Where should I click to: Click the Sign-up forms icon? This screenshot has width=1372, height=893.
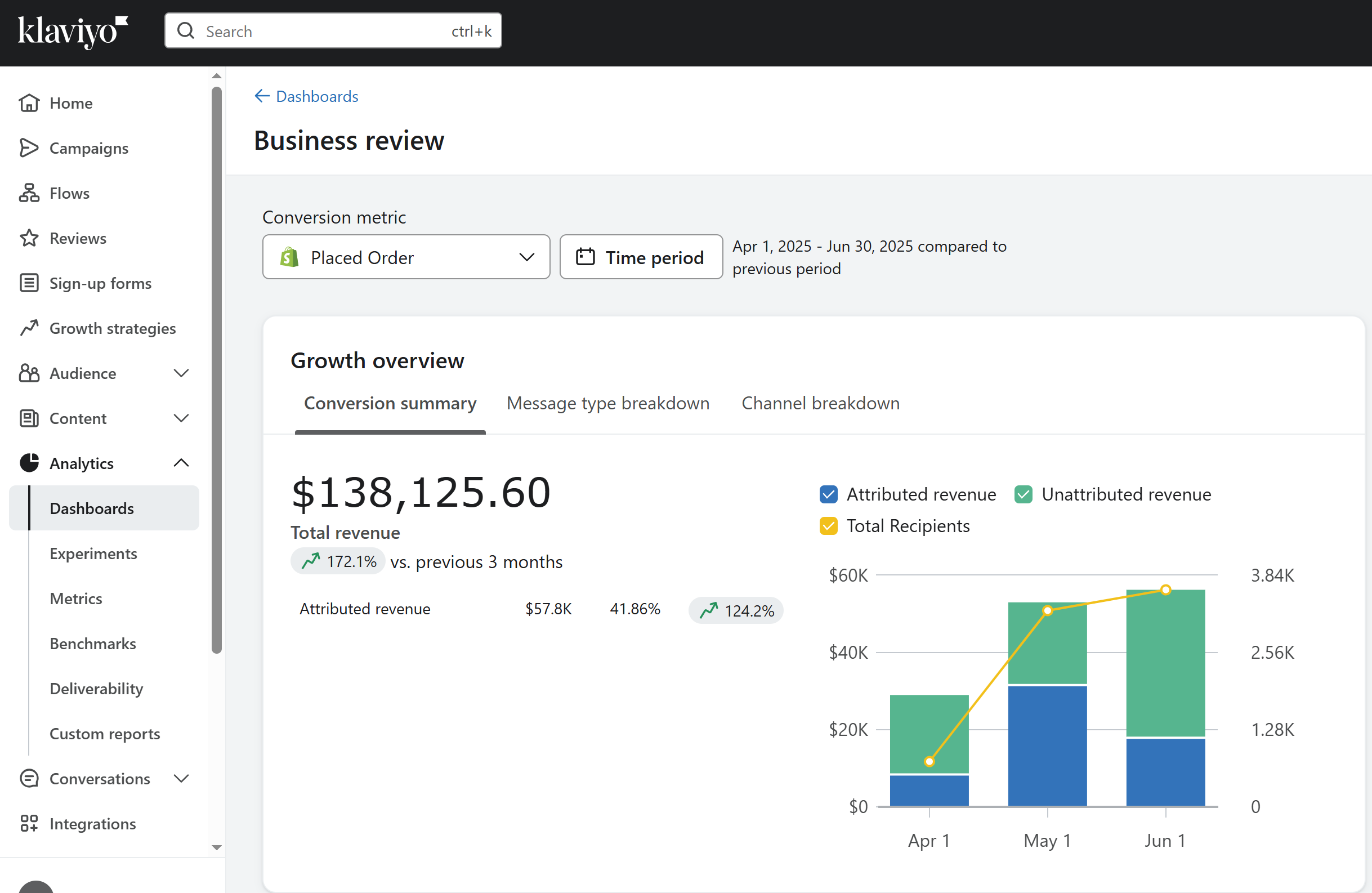29,283
